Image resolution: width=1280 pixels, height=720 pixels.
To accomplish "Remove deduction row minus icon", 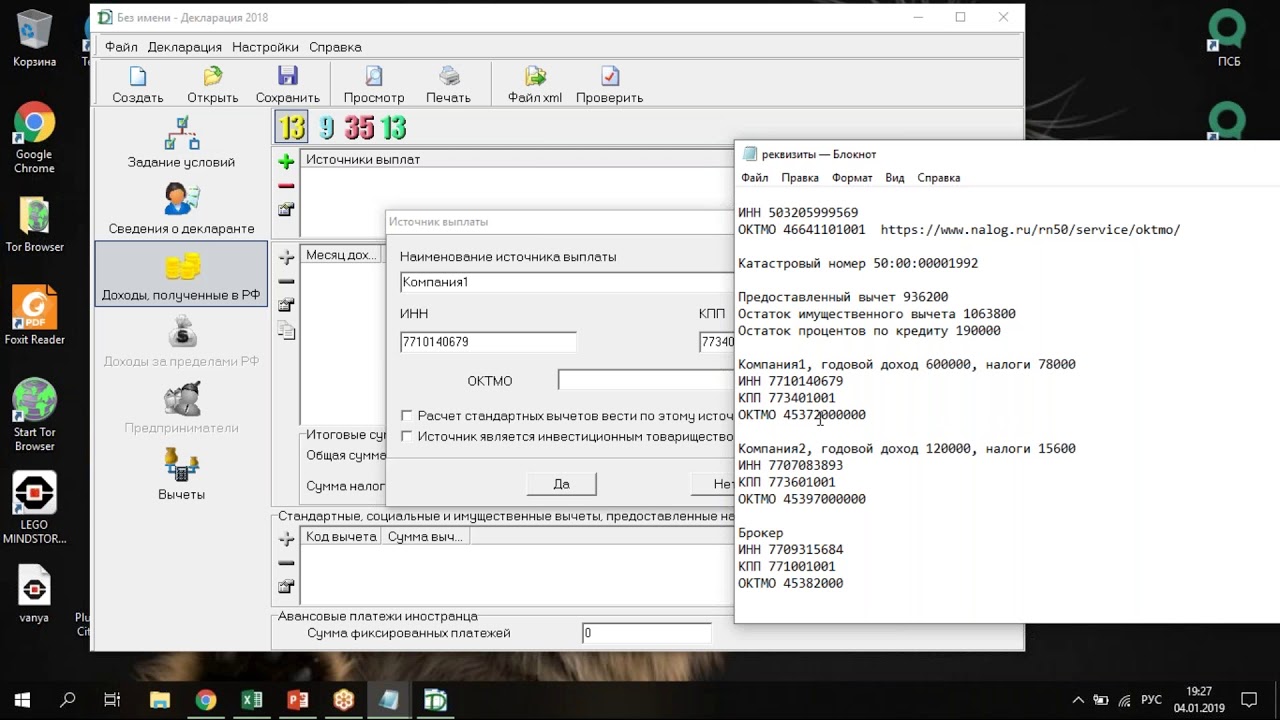I will point(286,563).
